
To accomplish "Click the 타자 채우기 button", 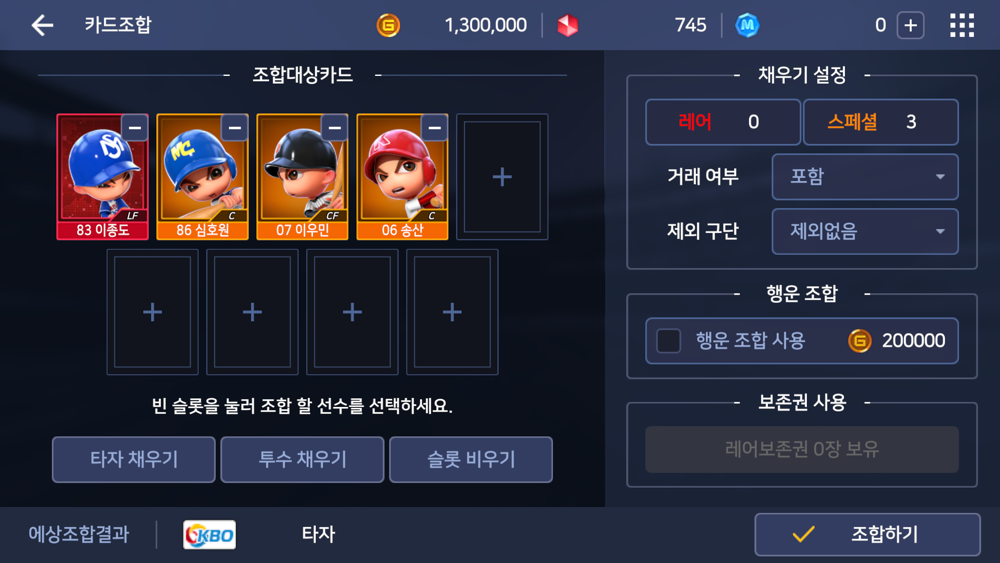I will point(134,459).
